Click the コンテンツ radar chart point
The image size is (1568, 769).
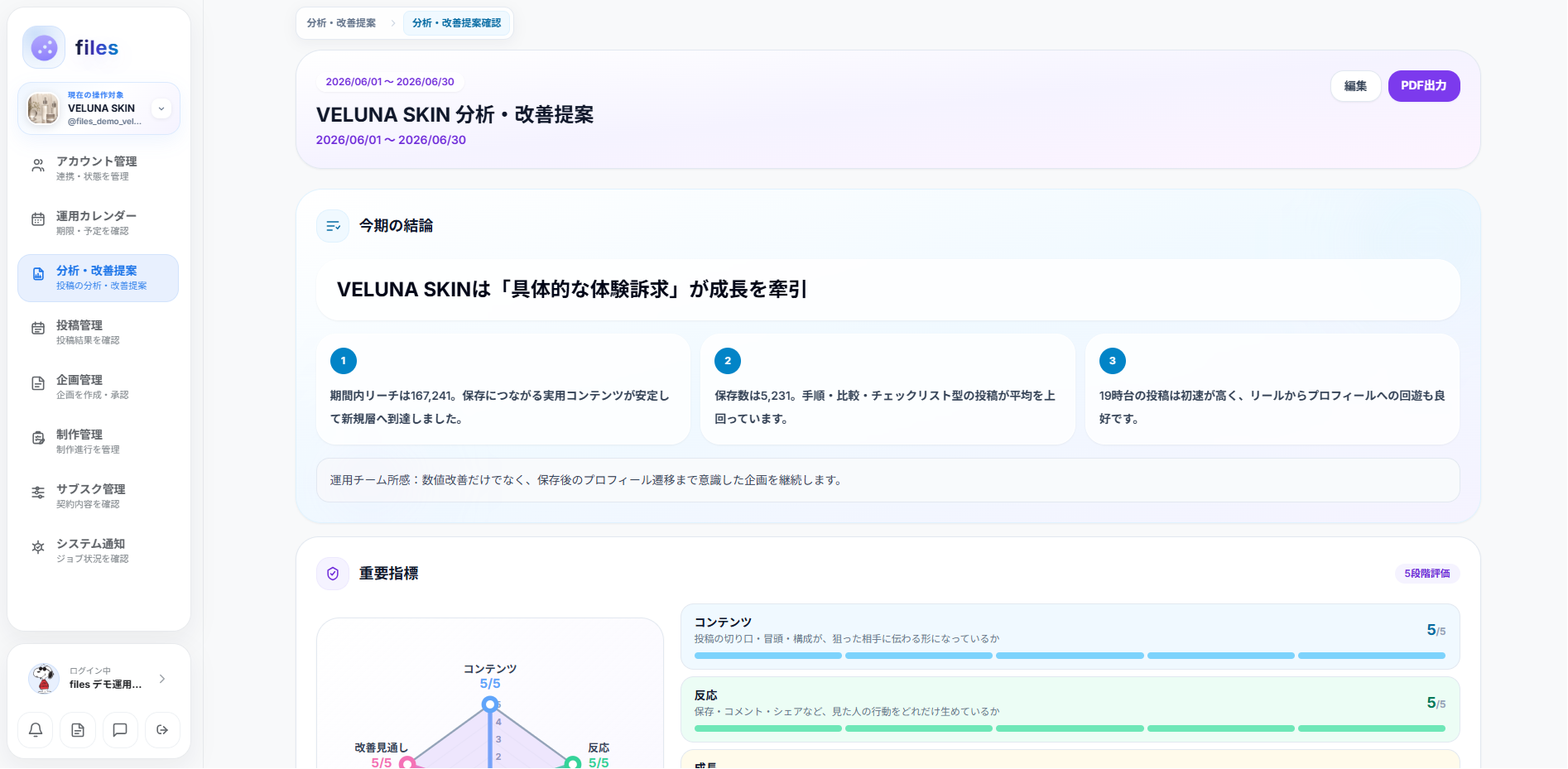(490, 704)
